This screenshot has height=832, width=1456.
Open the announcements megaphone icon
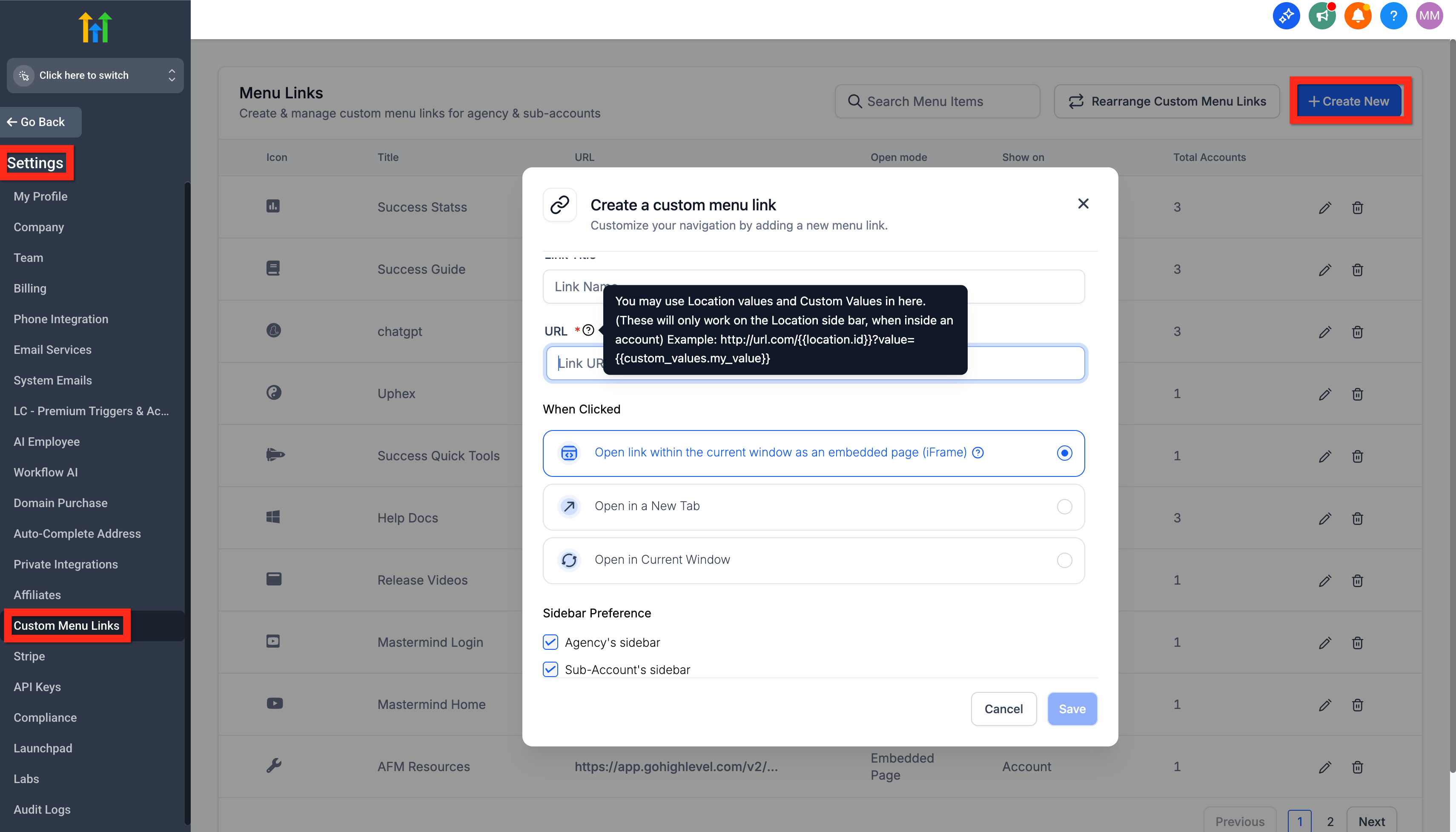[x=1322, y=16]
